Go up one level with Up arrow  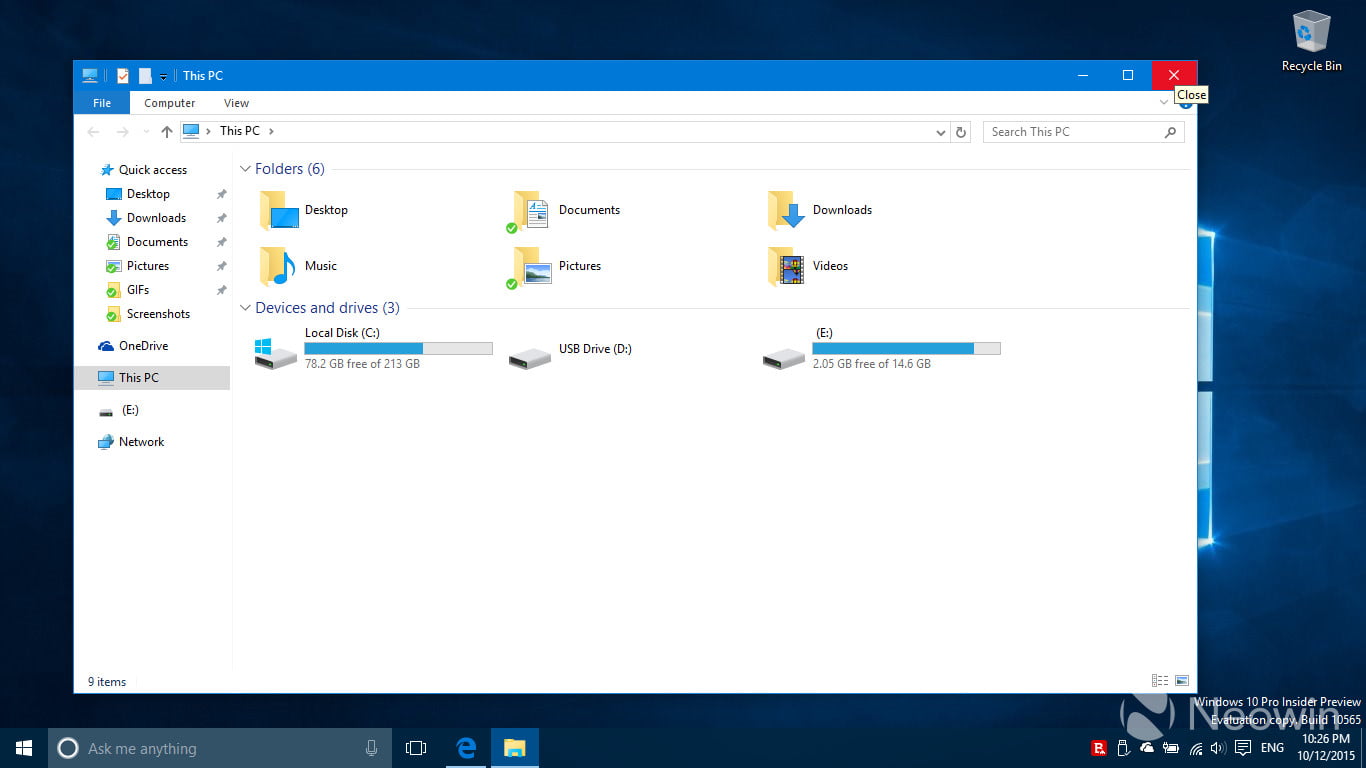pos(167,132)
